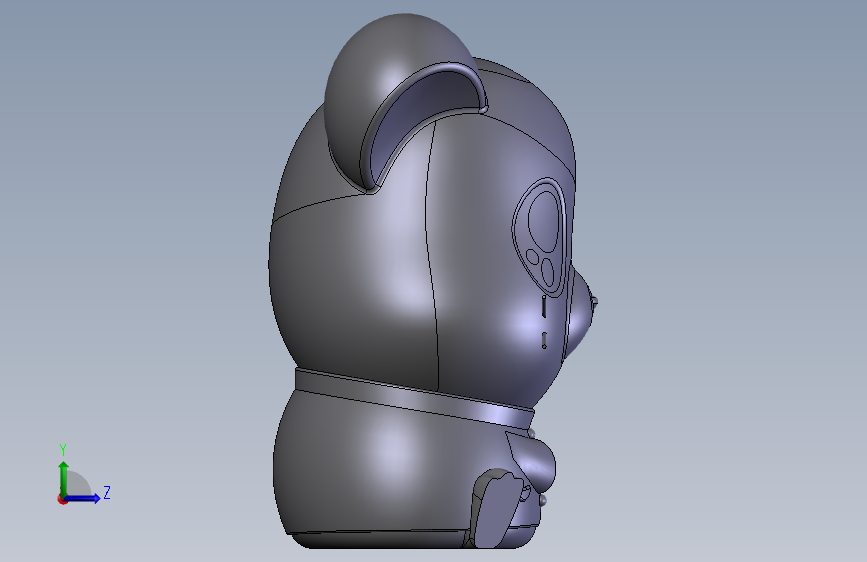The image size is (867, 562).
Task: Click the blue Z axis arrow of the triad
Action: (x=83, y=498)
